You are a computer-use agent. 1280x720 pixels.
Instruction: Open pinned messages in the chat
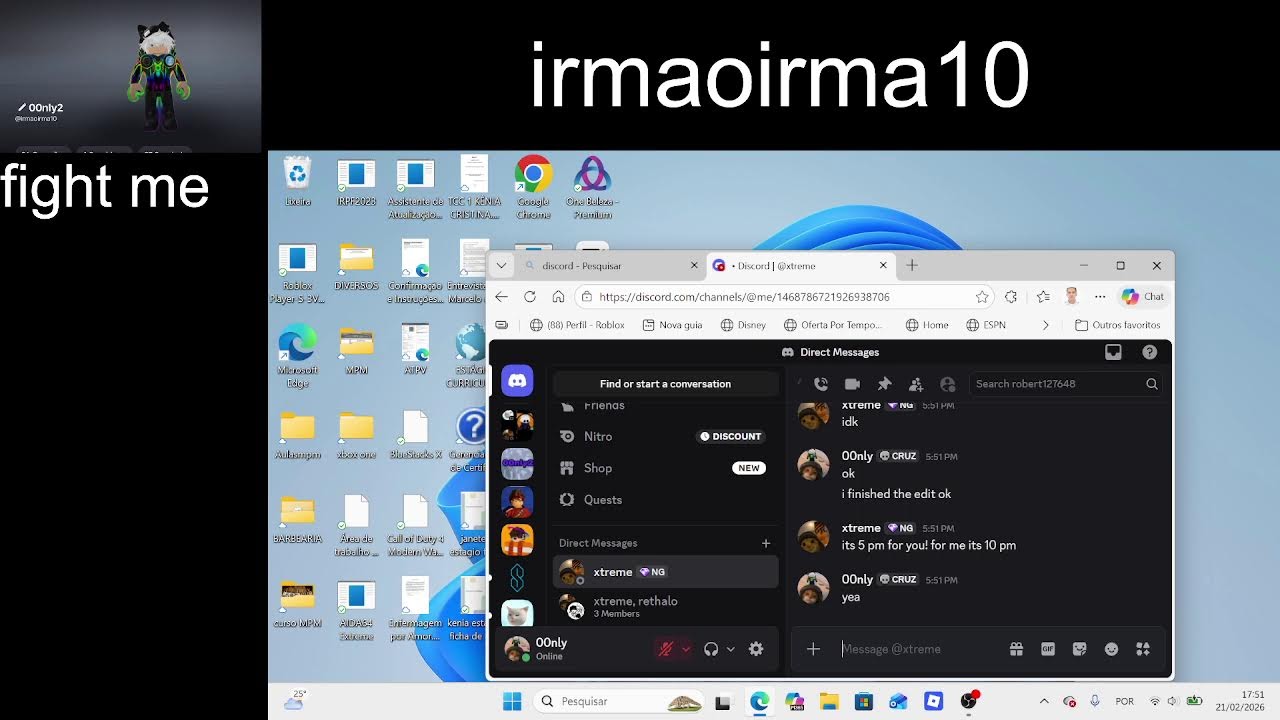tap(884, 384)
